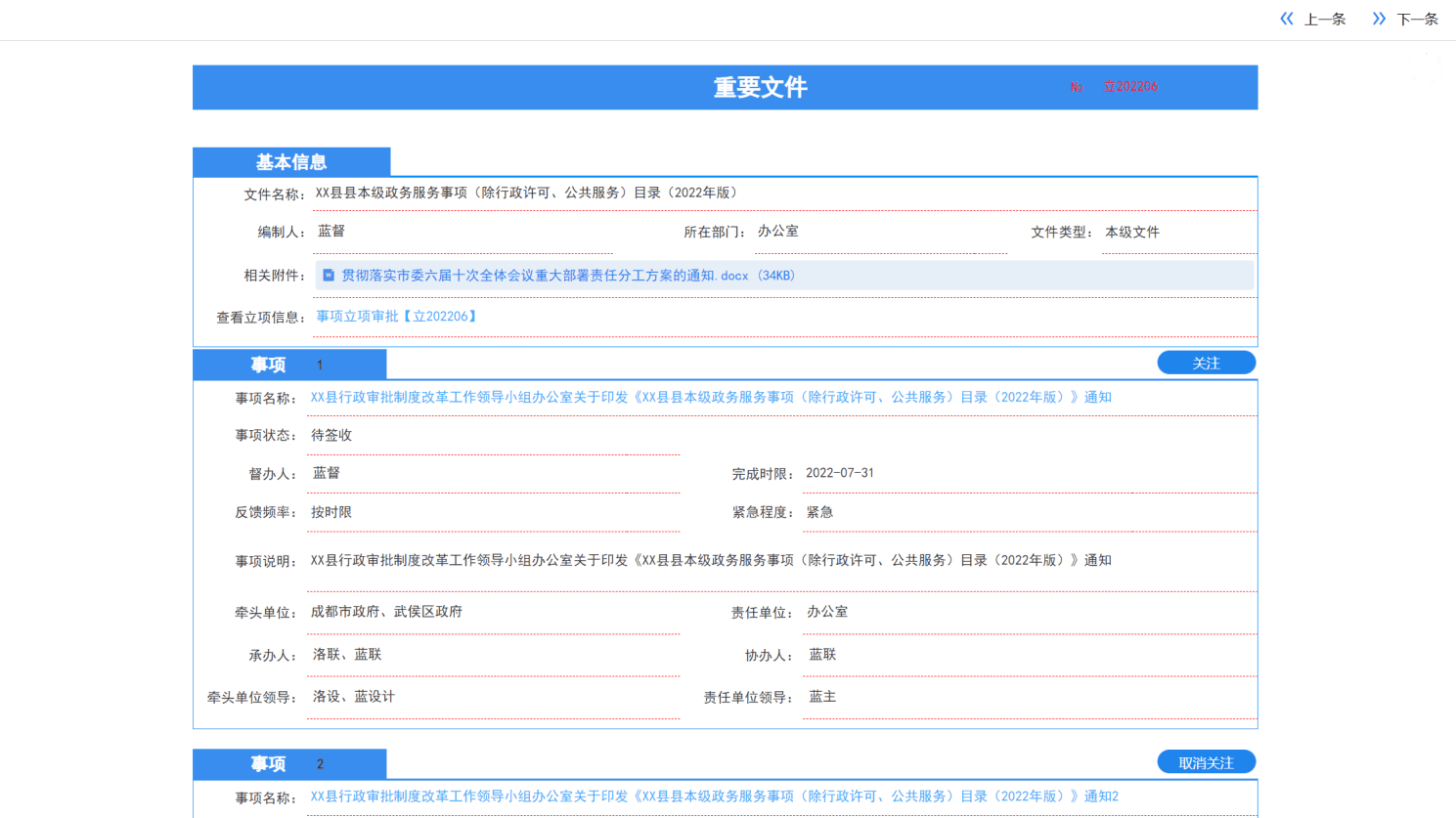Open item 2 name link ending 通知2
This screenshot has height=818, width=1456.
pos(715,796)
